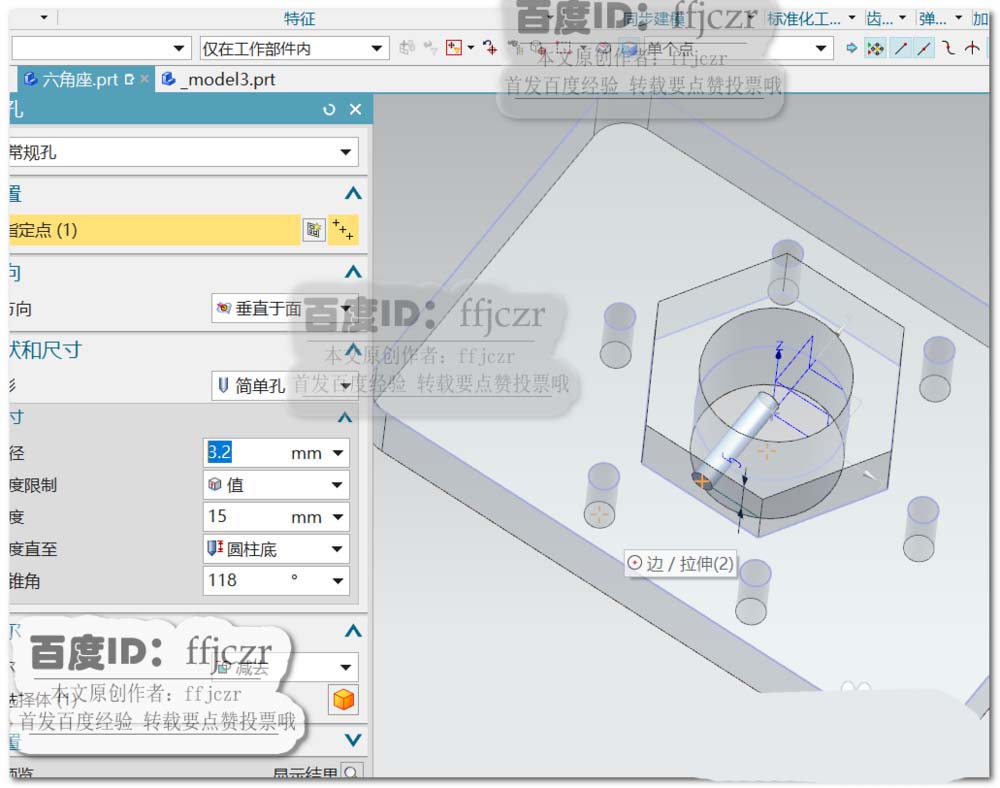Open the depth 15 mm options arrow
The width and height of the screenshot is (1000, 788).
(x=338, y=517)
